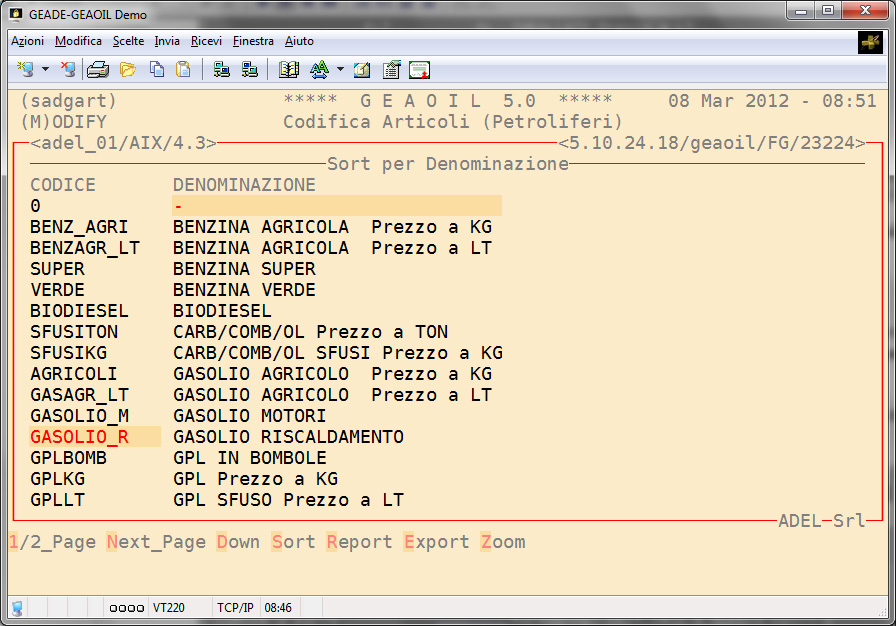Click the Zoom command in bottom bar
Image resolution: width=896 pixels, height=626 pixels.
coord(502,542)
